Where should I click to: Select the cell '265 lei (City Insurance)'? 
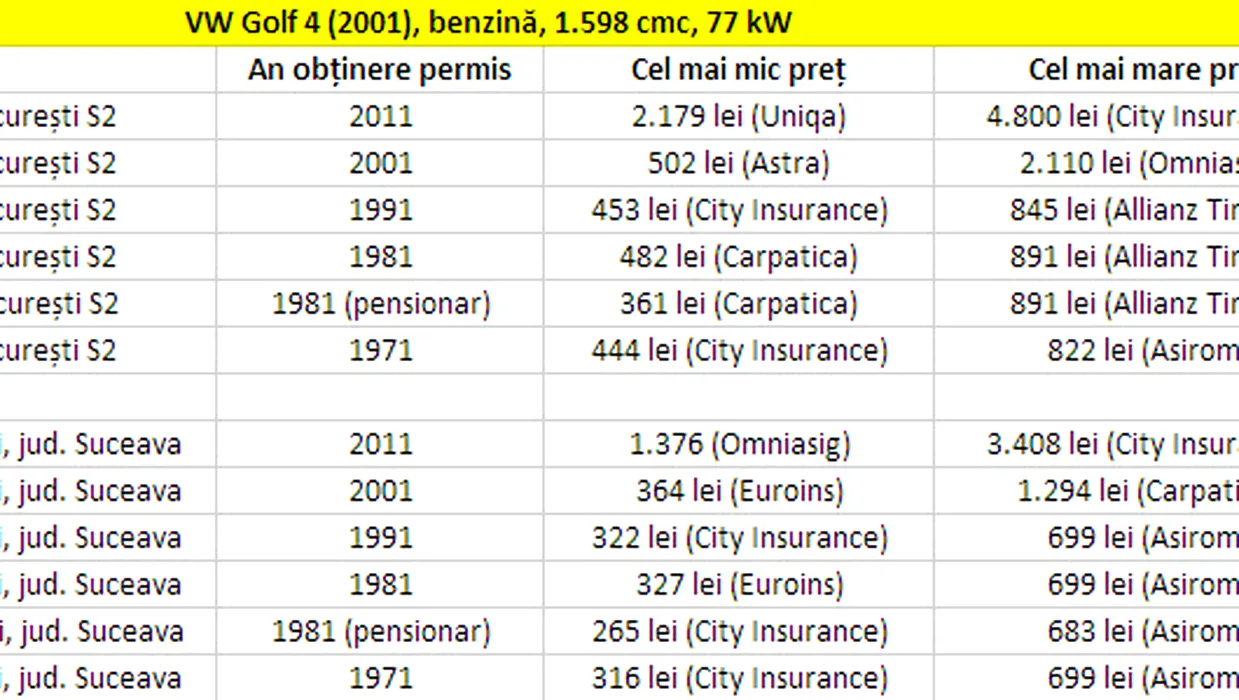tap(738, 632)
